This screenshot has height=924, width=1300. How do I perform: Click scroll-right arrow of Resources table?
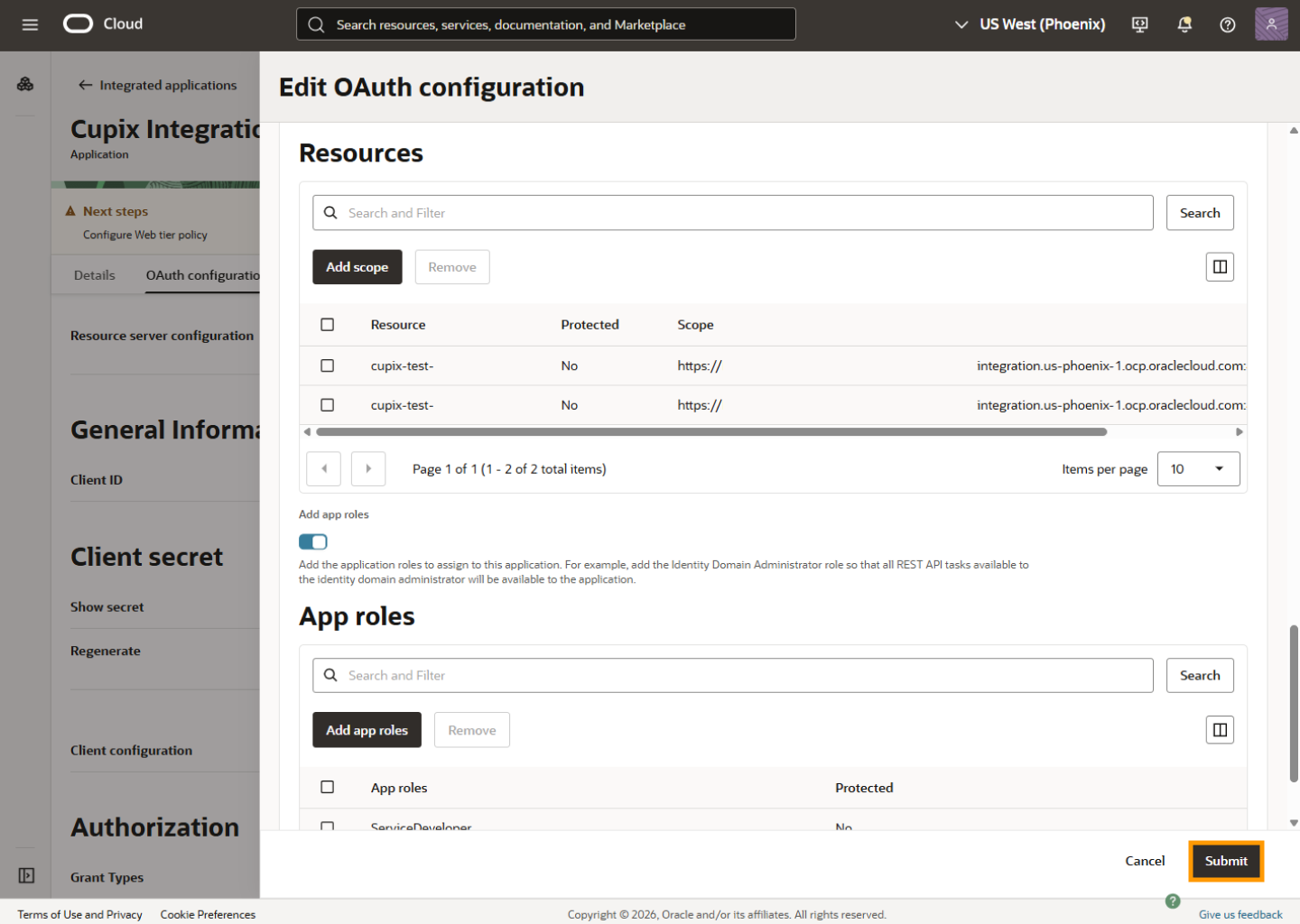[1240, 432]
